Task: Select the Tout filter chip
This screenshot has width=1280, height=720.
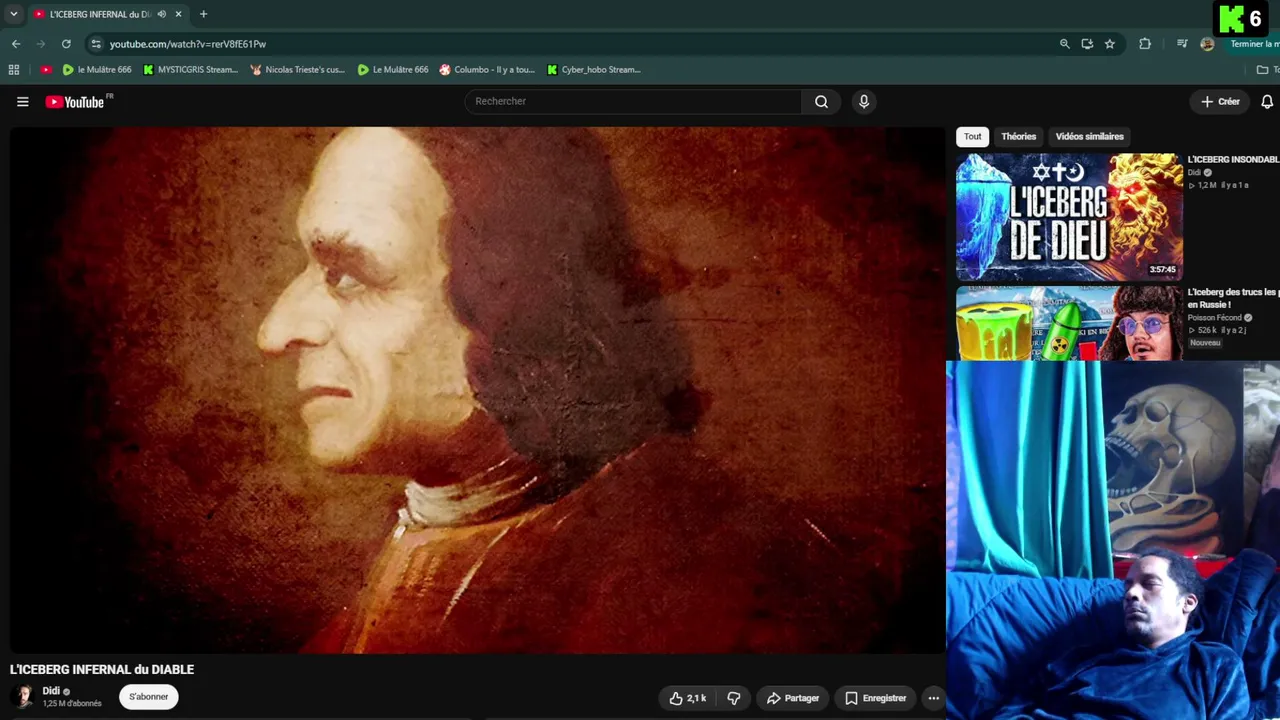Action: 973,137
